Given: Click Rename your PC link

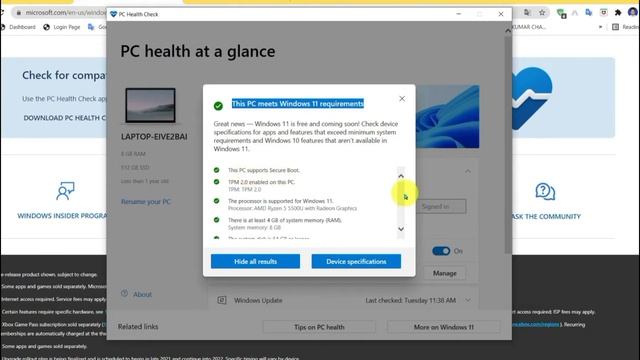Looking at the screenshot, I should click(146, 202).
